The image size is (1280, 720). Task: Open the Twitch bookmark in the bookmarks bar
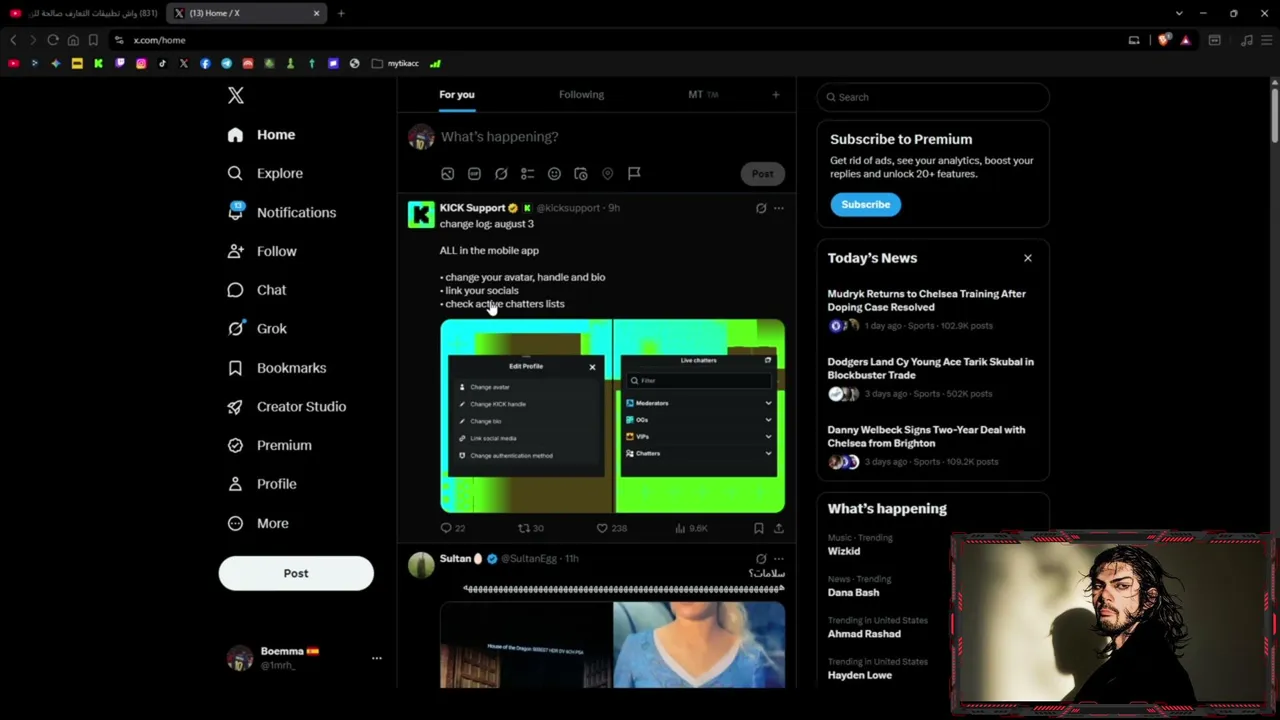tap(120, 63)
